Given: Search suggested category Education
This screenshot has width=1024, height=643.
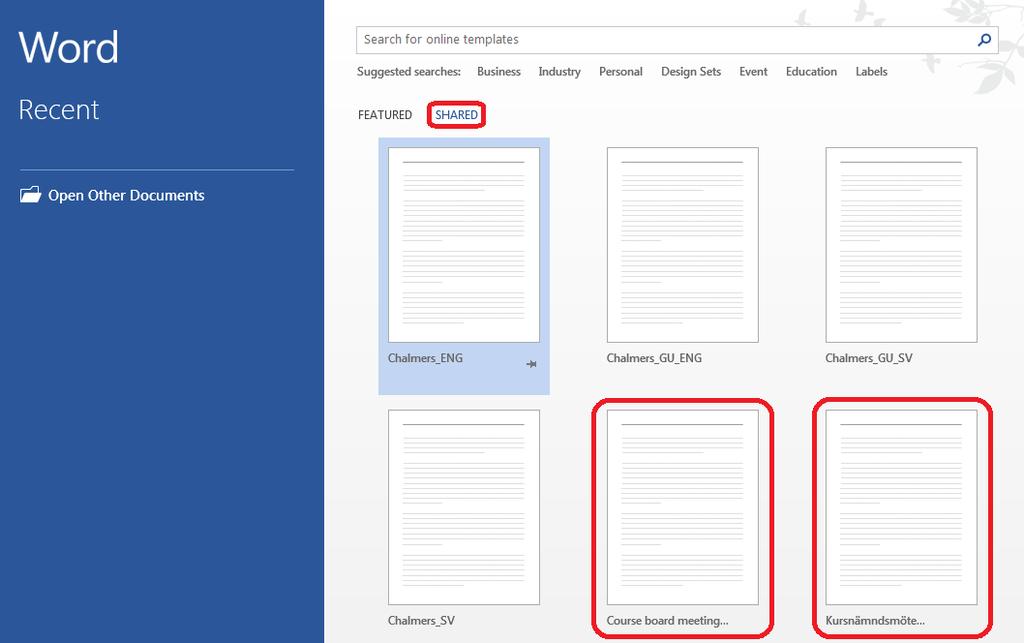Looking at the screenshot, I should 811,72.
